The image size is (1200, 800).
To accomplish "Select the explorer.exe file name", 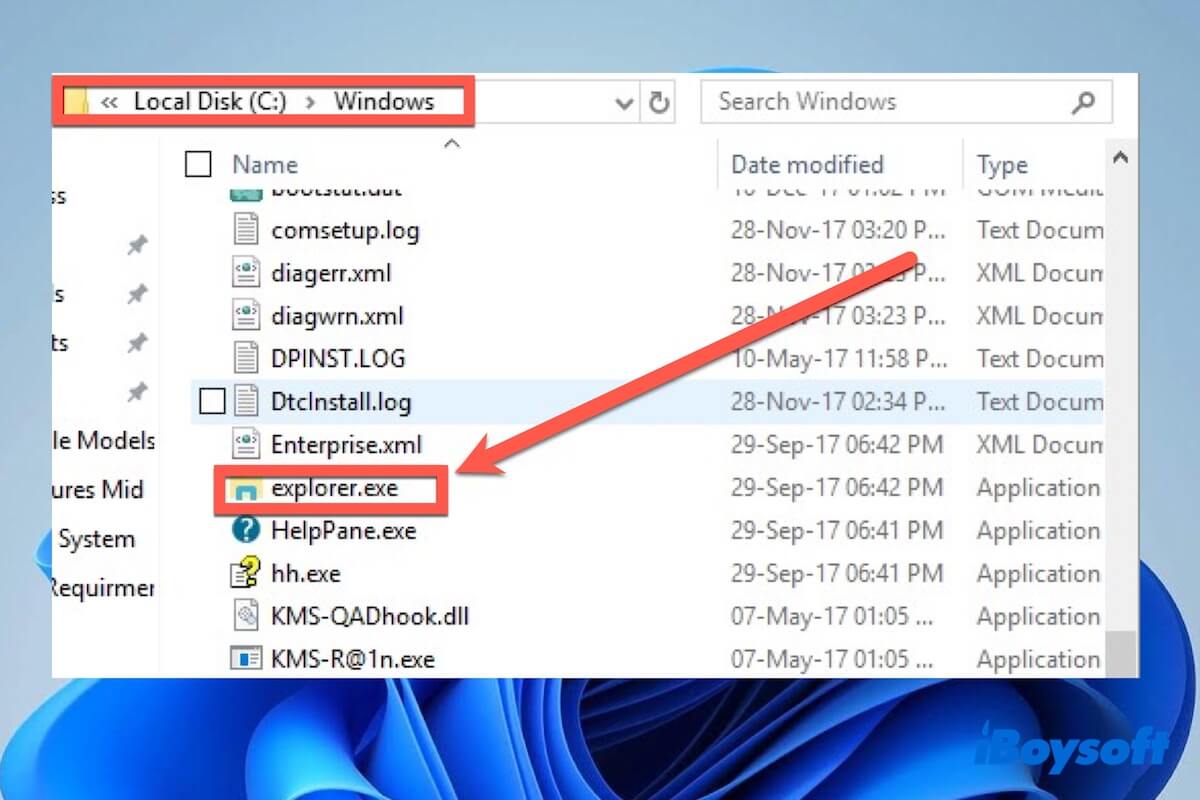I will point(334,489).
